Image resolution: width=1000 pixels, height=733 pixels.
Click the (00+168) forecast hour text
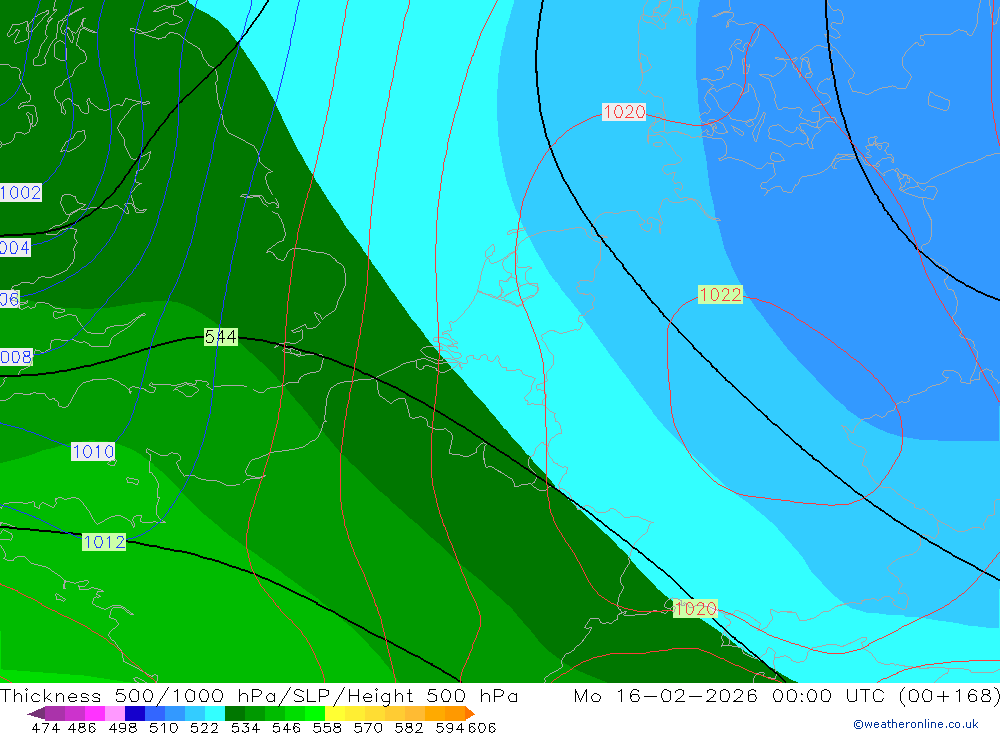point(948,695)
